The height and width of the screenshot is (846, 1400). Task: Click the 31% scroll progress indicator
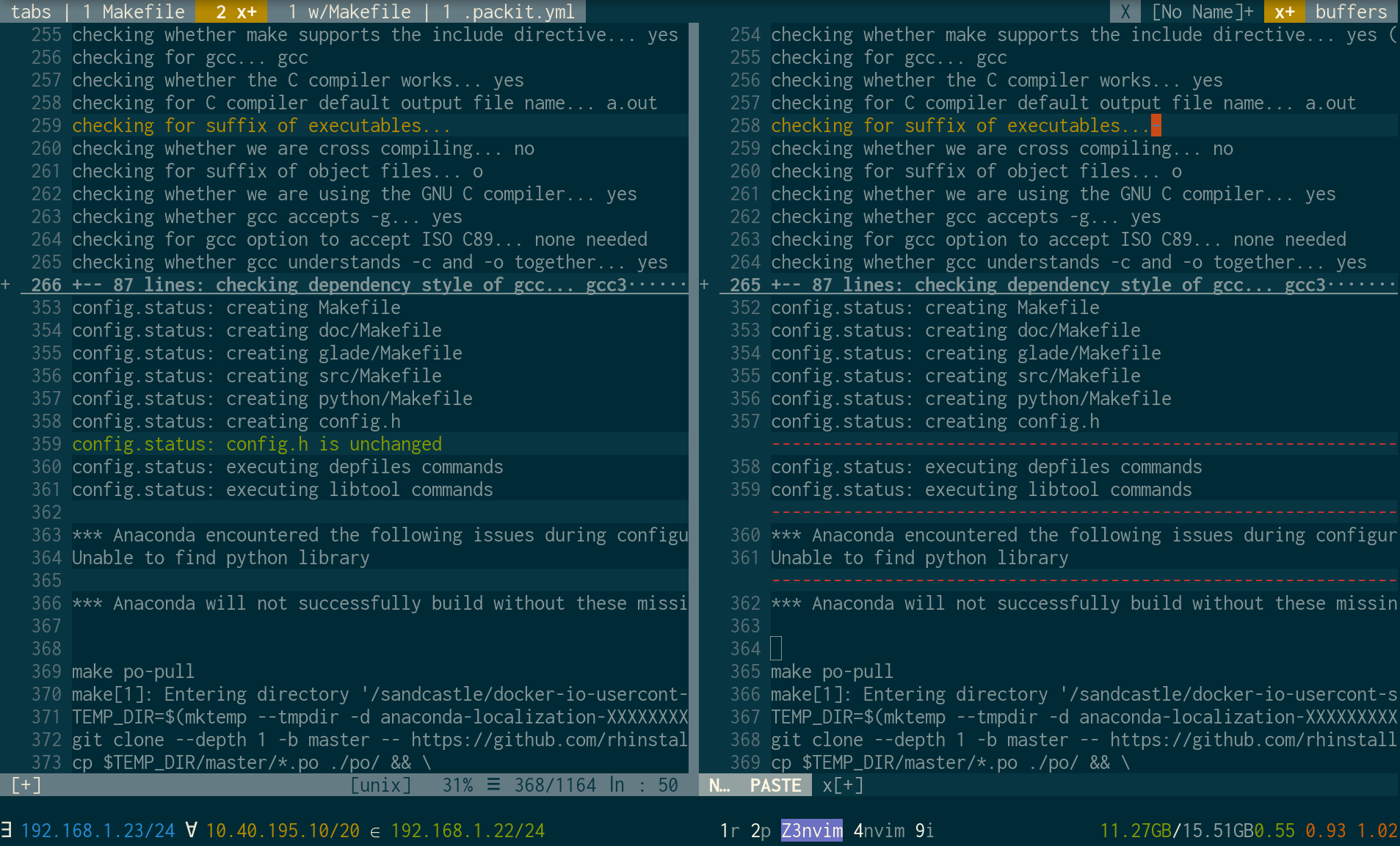click(x=456, y=784)
